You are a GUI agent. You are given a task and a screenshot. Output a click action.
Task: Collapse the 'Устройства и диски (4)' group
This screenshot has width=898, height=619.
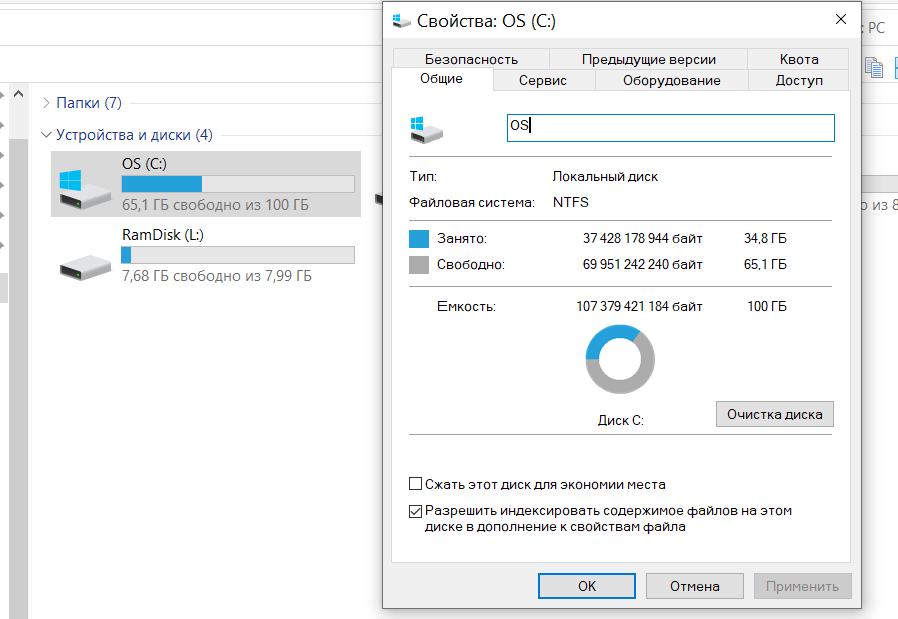point(47,135)
